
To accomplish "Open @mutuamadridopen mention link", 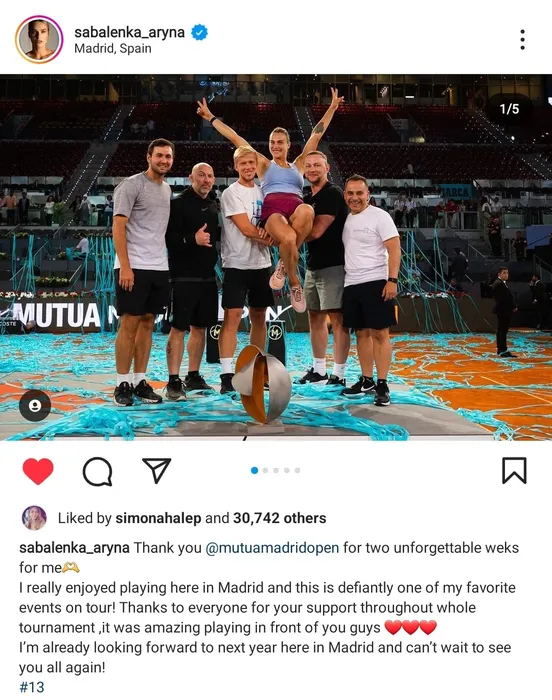I will coord(272,548).
